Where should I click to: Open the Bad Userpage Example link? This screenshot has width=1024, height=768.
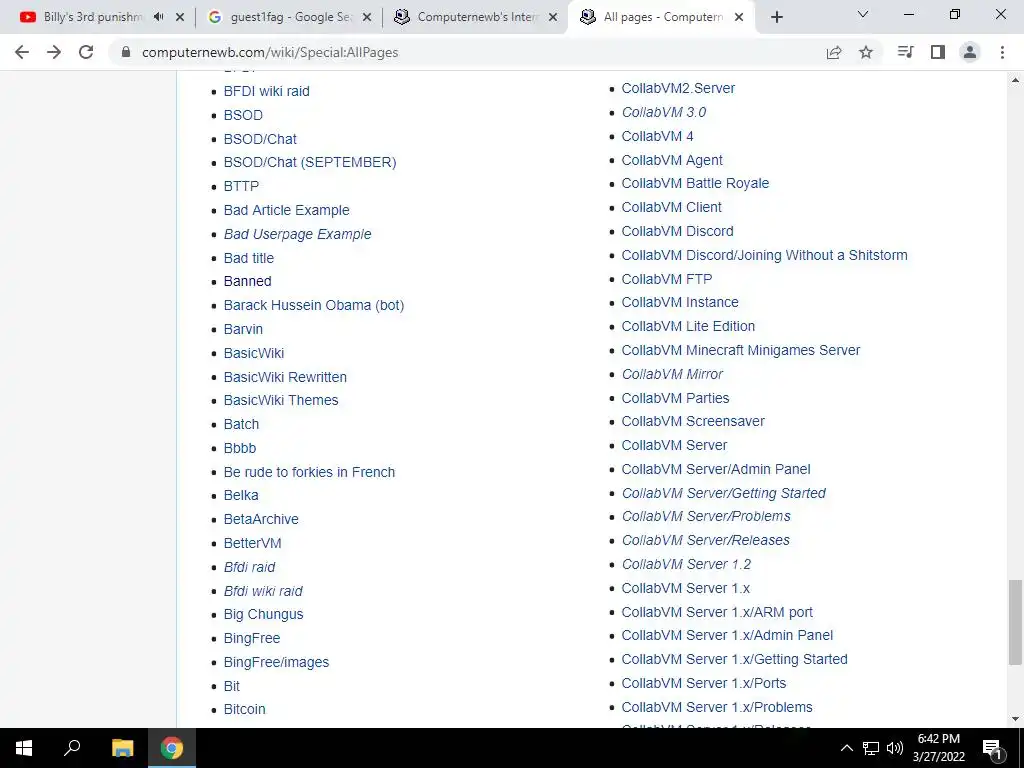pos(297,234)
